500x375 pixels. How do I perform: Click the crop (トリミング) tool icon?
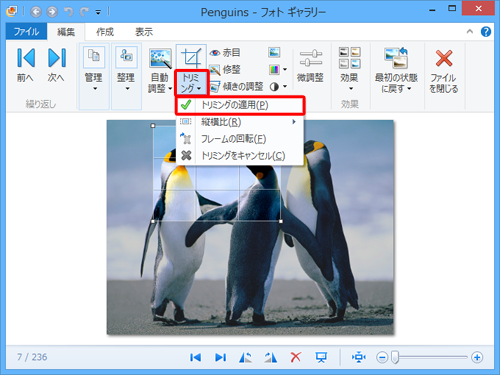click(x=191, y=57)
